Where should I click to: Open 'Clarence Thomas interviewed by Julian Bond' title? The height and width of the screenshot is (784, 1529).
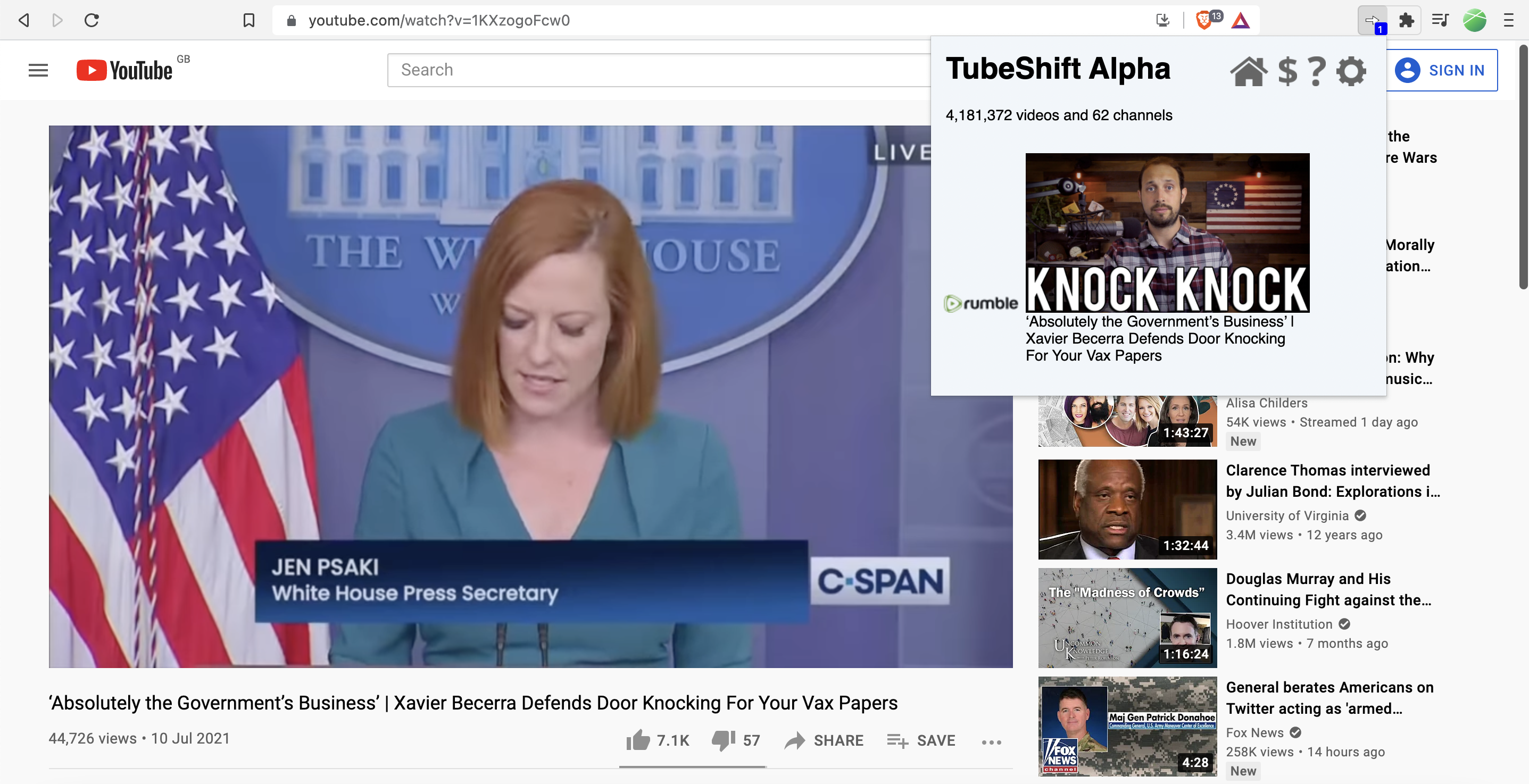tap(1333, 481)
